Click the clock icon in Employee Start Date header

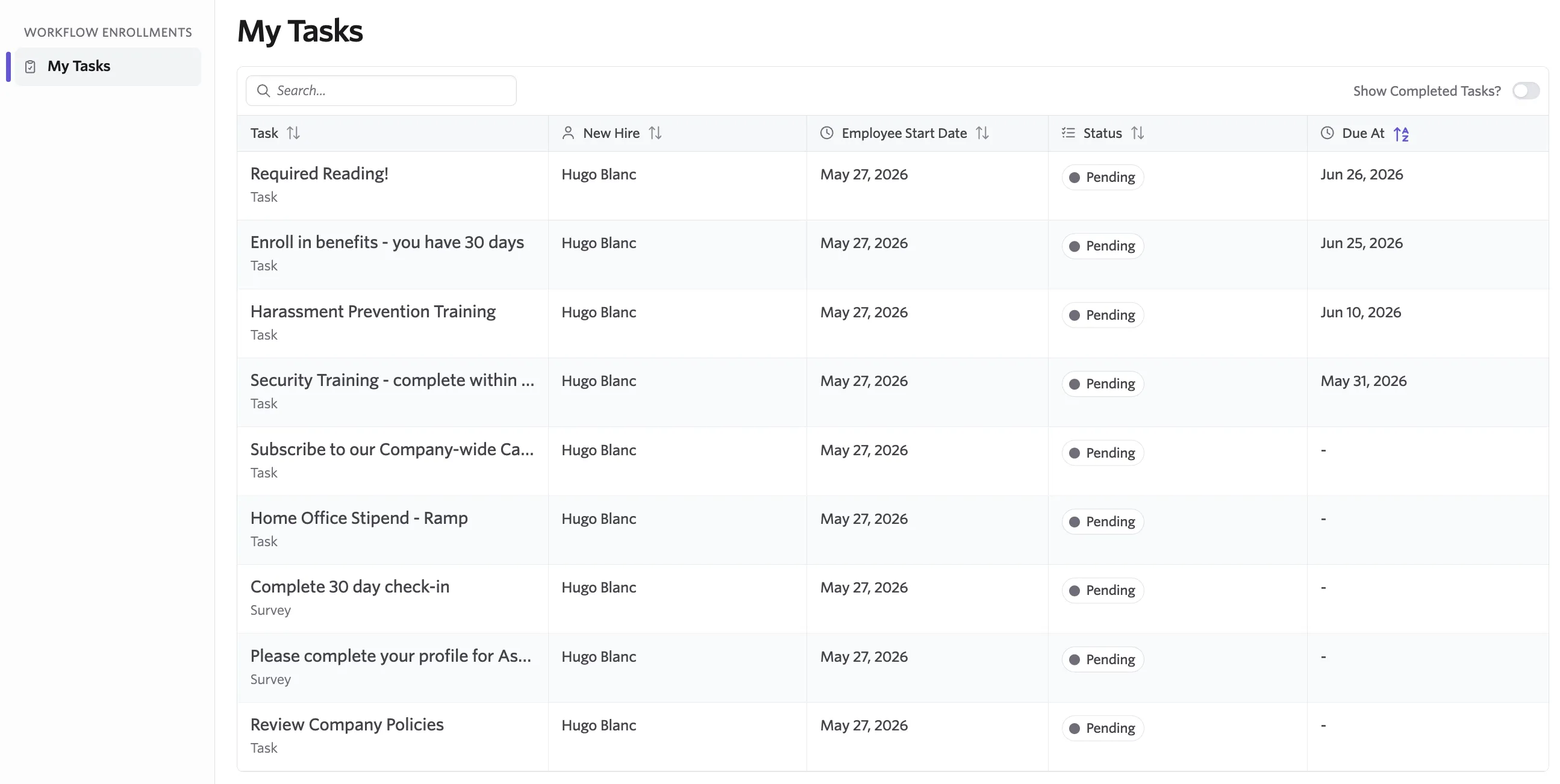[826, 133]
